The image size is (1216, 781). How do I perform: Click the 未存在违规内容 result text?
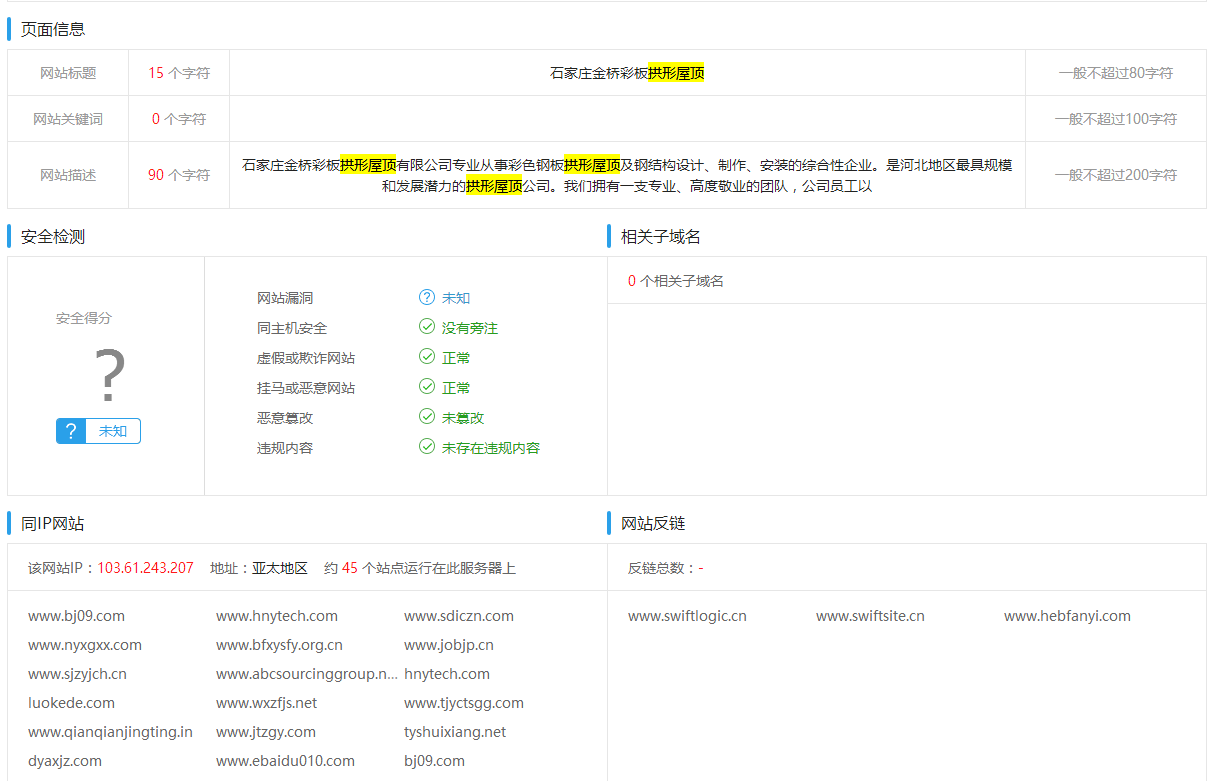pos(491,448)
